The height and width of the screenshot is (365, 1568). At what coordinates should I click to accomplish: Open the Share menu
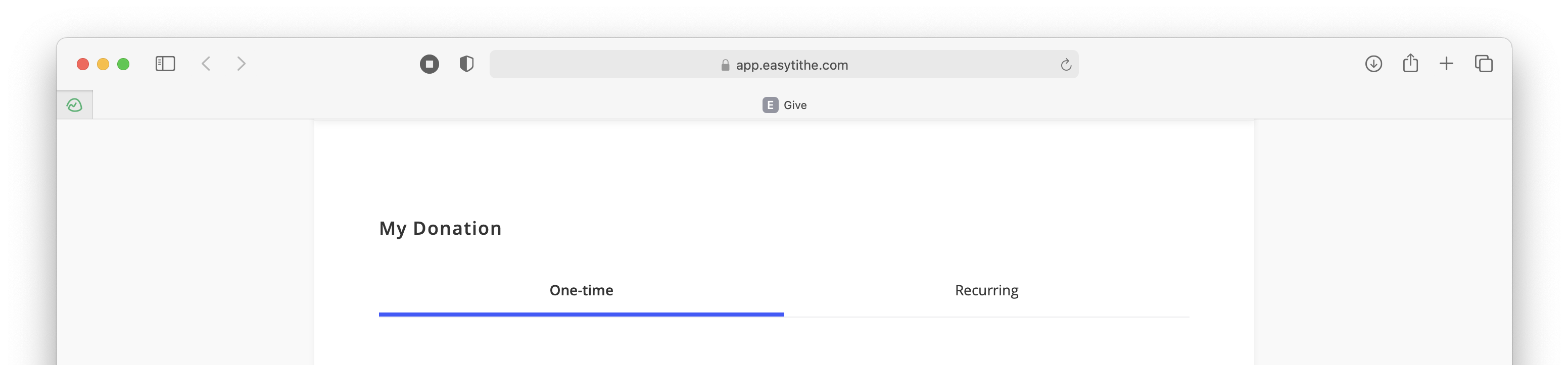1410,63
